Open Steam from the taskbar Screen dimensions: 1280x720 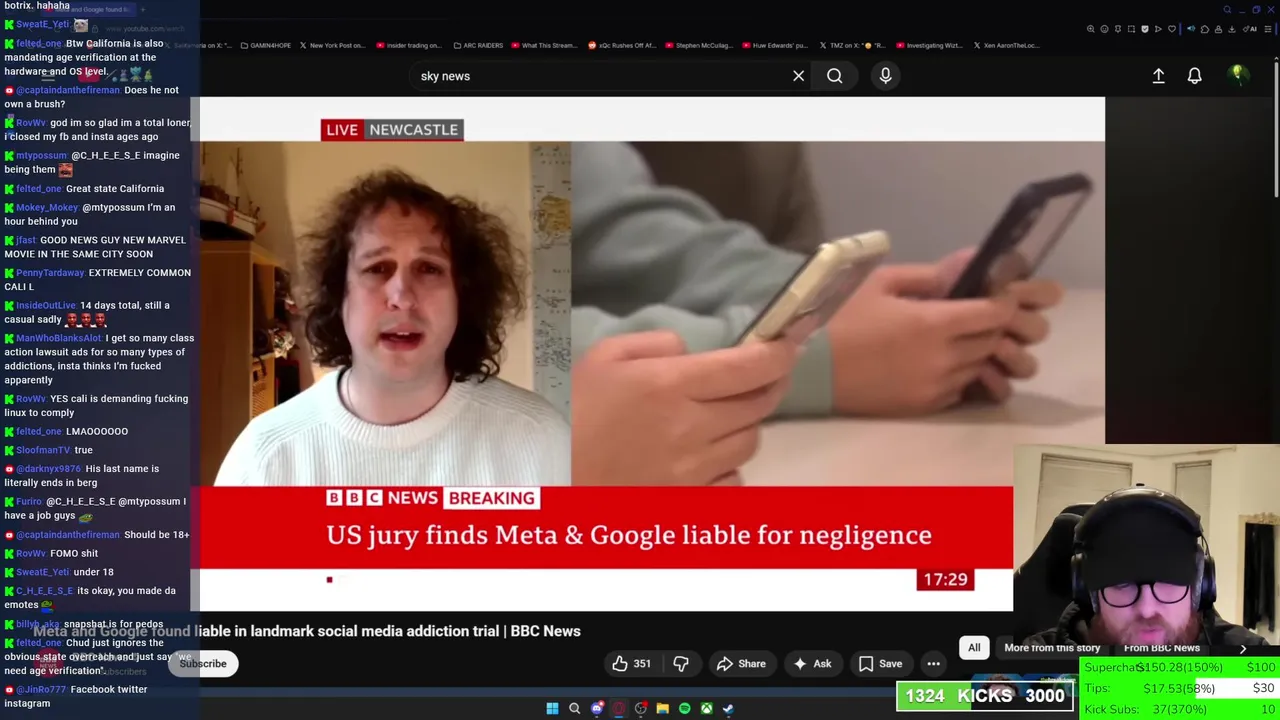728,709
